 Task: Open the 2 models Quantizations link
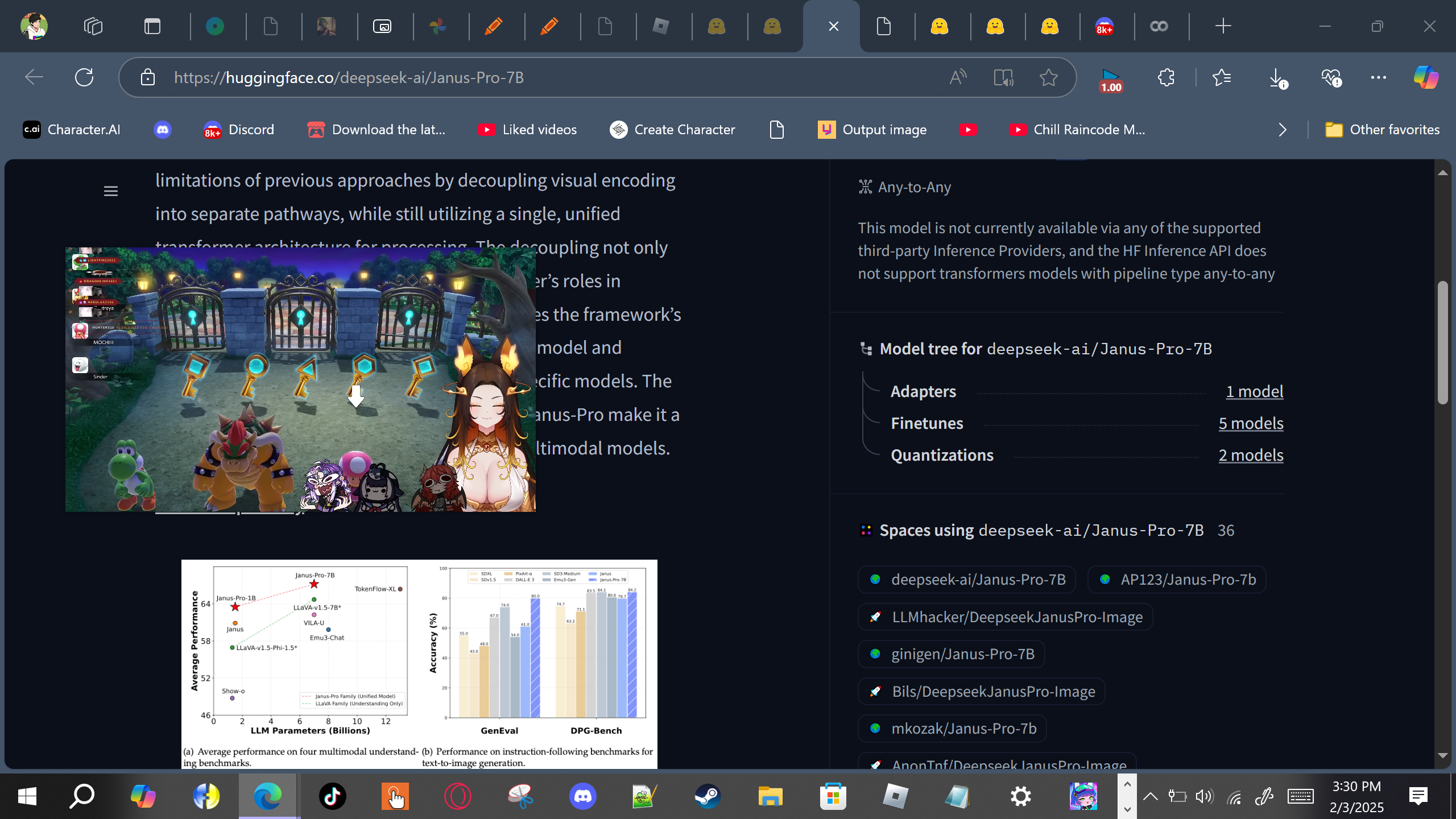[1251, 455]
